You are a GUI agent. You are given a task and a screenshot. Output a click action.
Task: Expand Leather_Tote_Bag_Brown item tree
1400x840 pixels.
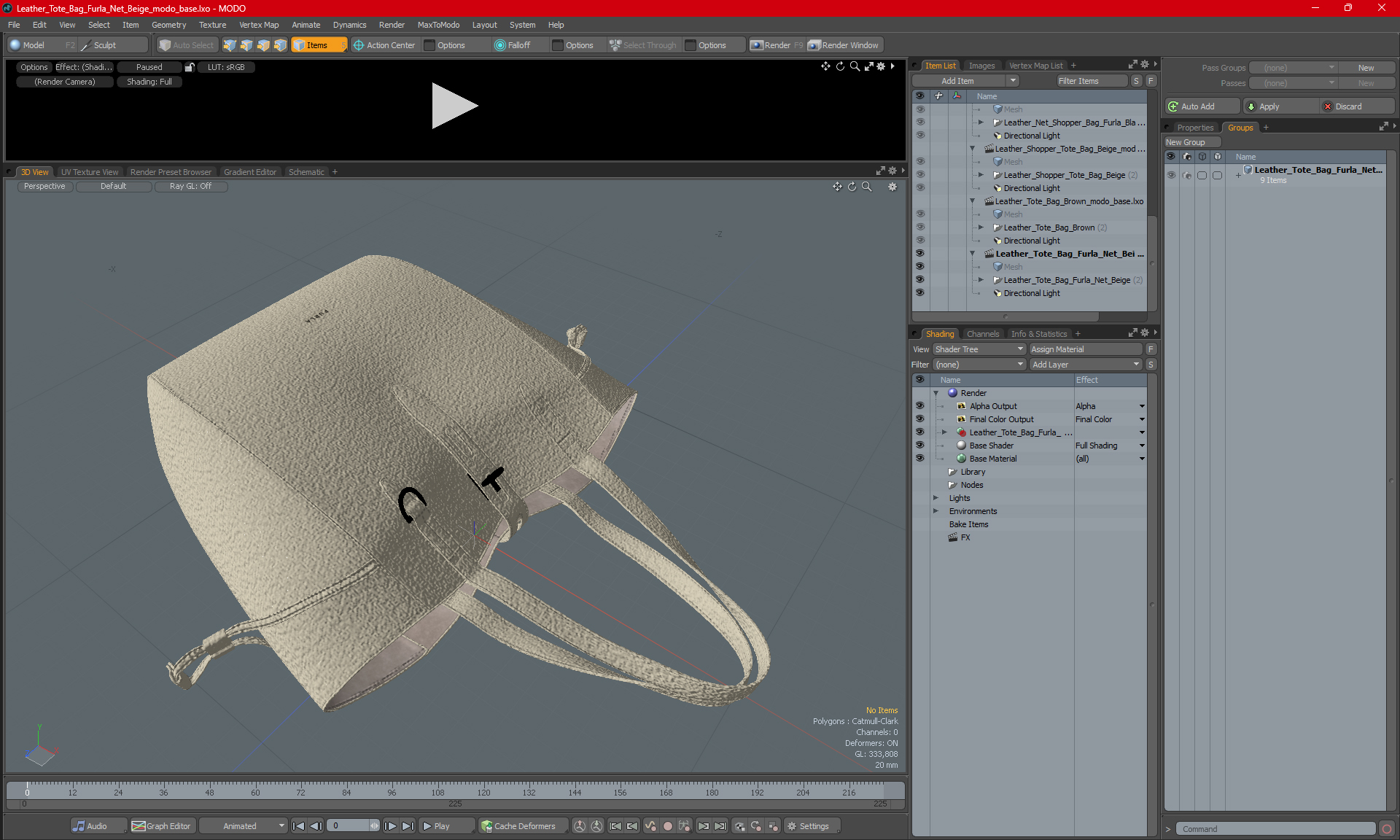point(981,227)
